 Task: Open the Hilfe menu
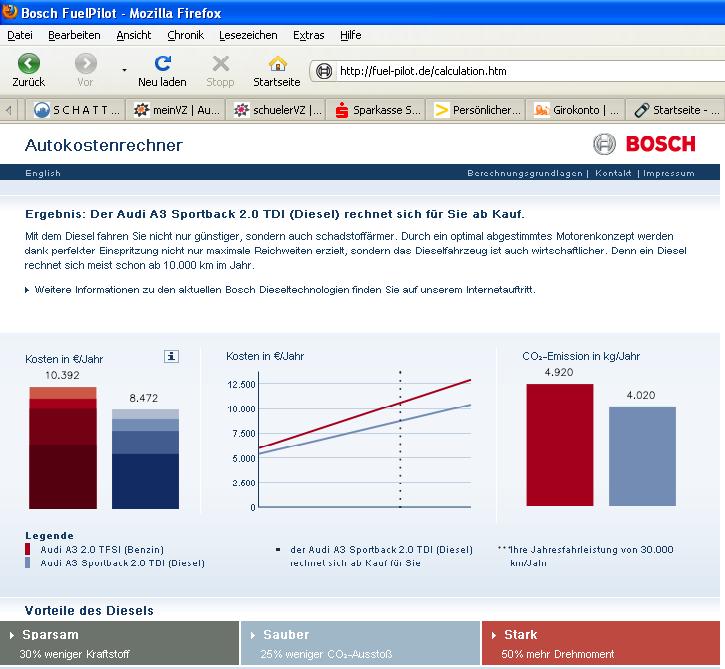pos(350,35)
